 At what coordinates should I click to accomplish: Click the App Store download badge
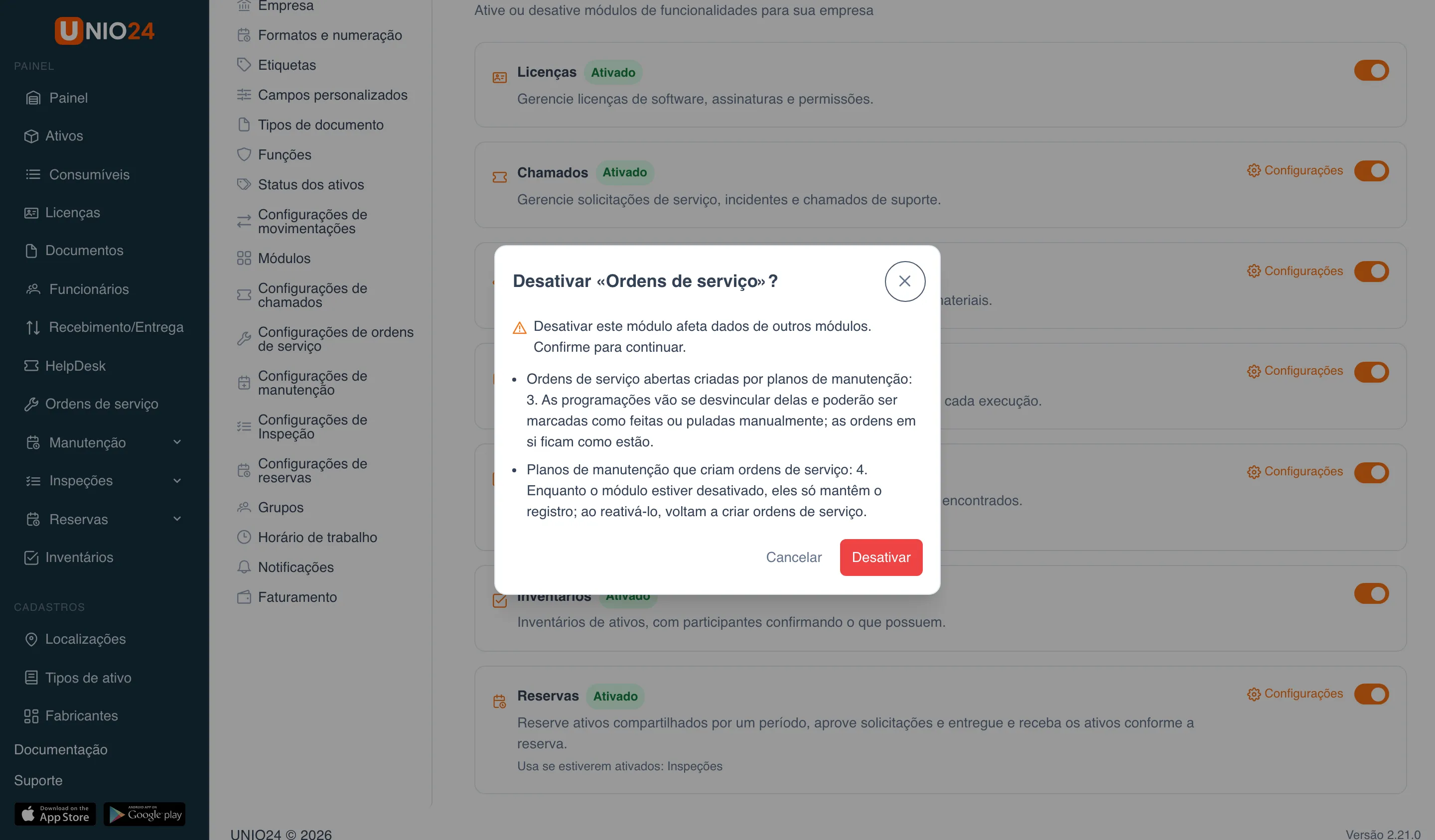[x=55, y=815]
